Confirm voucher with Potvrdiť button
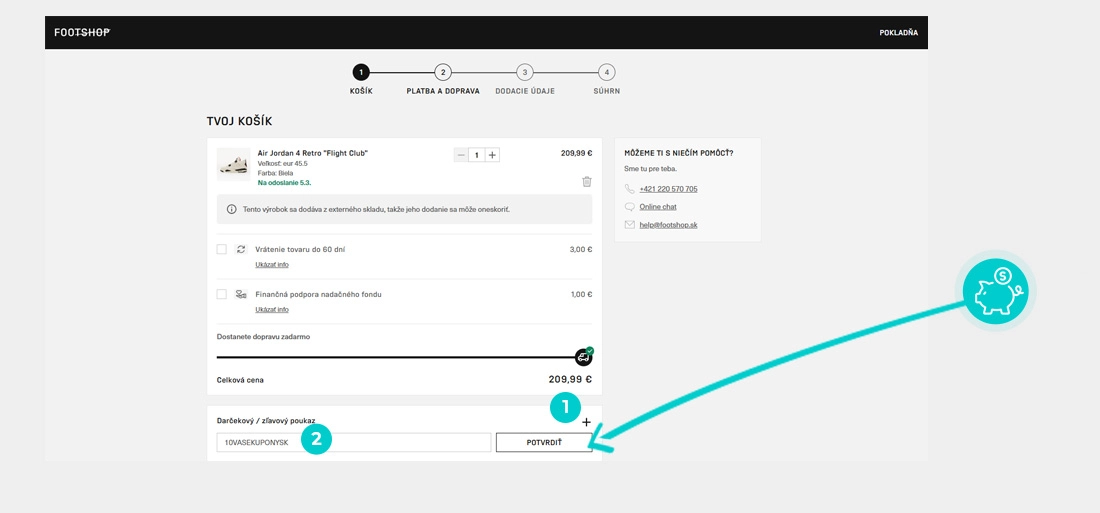 [544, 442]
